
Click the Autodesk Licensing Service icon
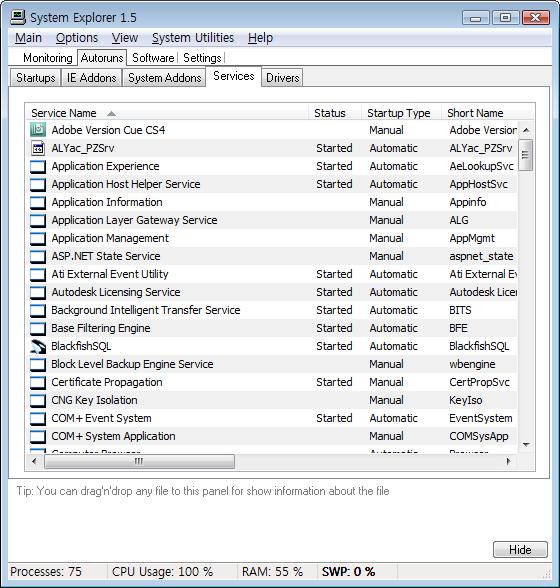(38, 292)
